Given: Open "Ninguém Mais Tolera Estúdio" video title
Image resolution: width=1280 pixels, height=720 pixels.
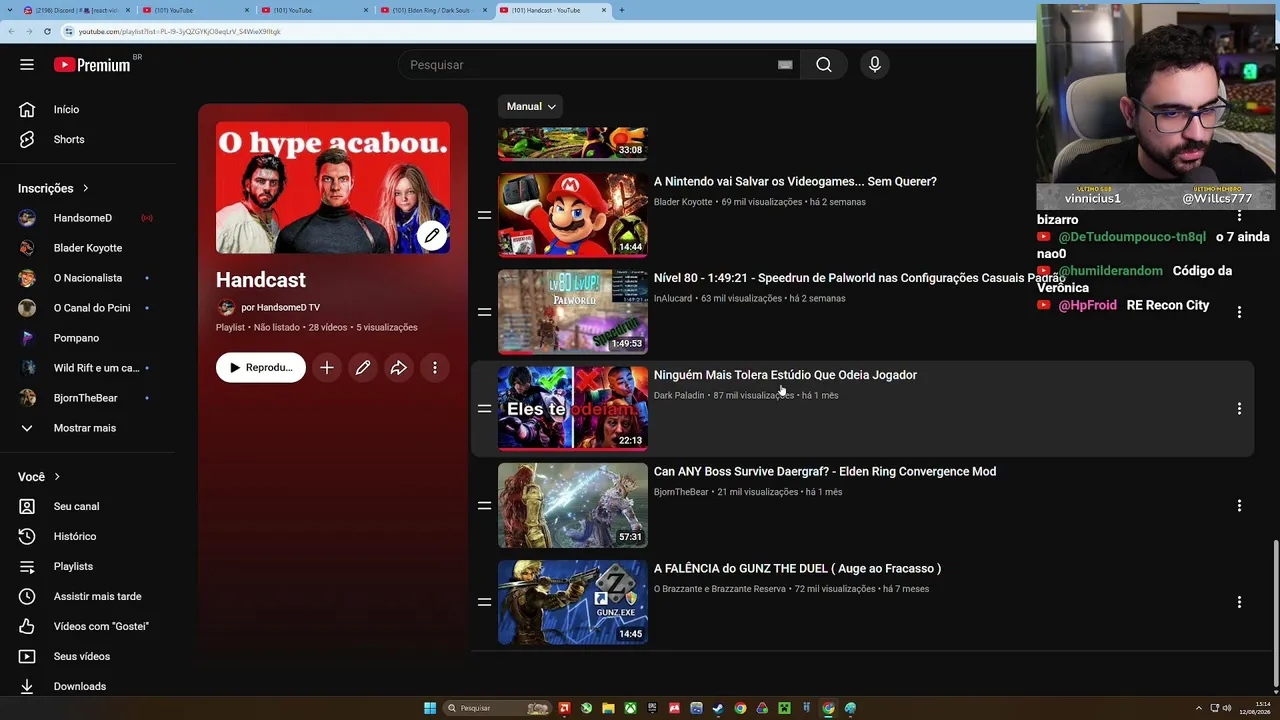Looking at the screenshot, I should (785, 375).
